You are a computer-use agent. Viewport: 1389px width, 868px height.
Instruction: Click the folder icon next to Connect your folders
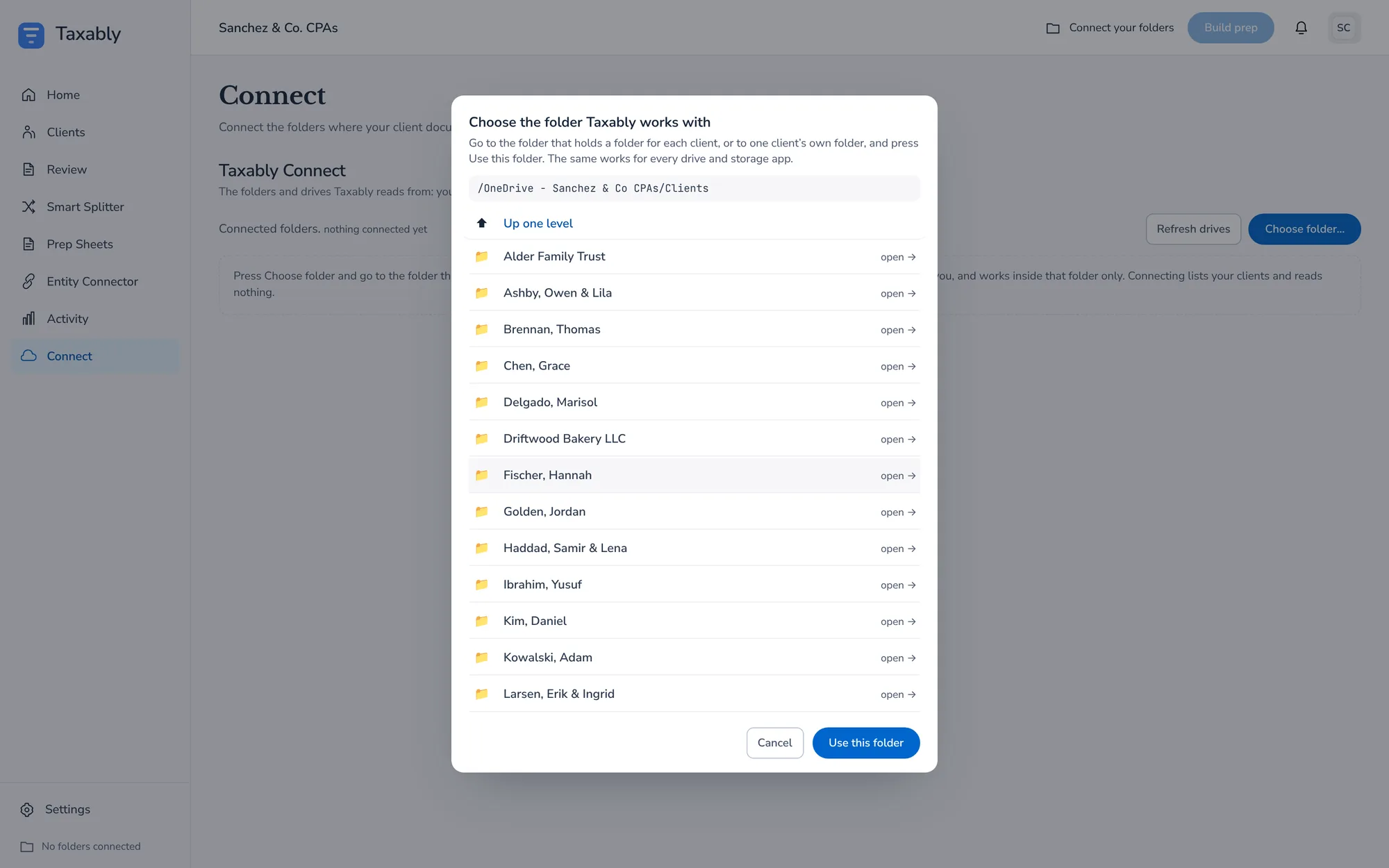tap(1053, 28)
